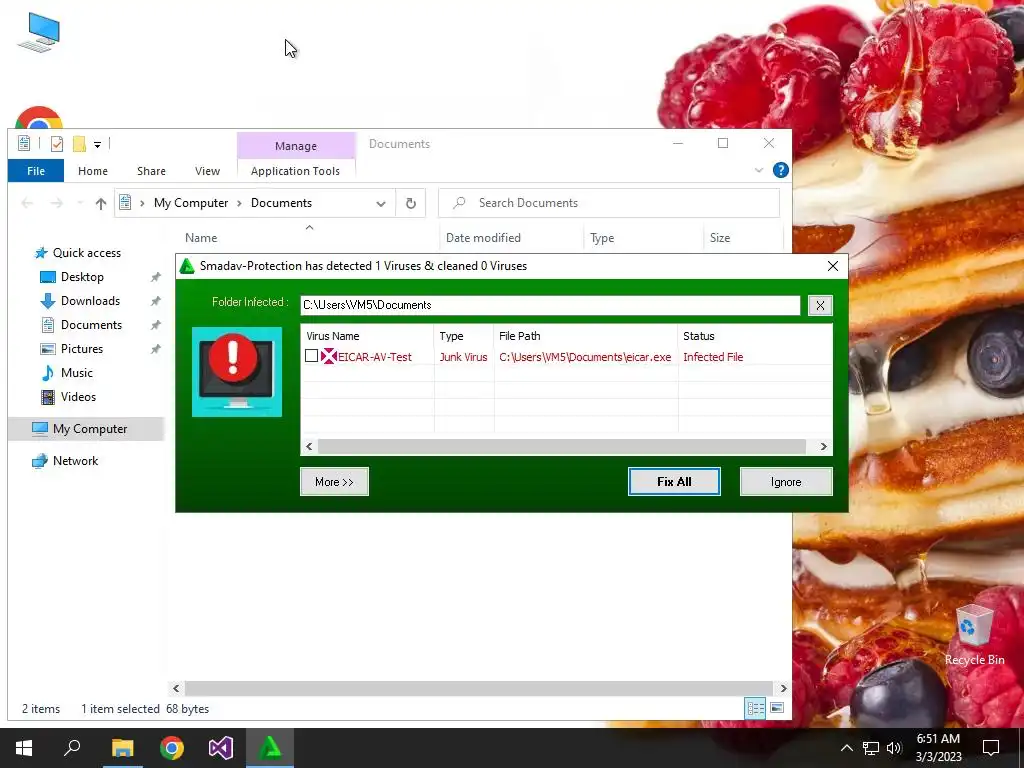
Task: Click the Fix All button
Action: pos(674,481)
